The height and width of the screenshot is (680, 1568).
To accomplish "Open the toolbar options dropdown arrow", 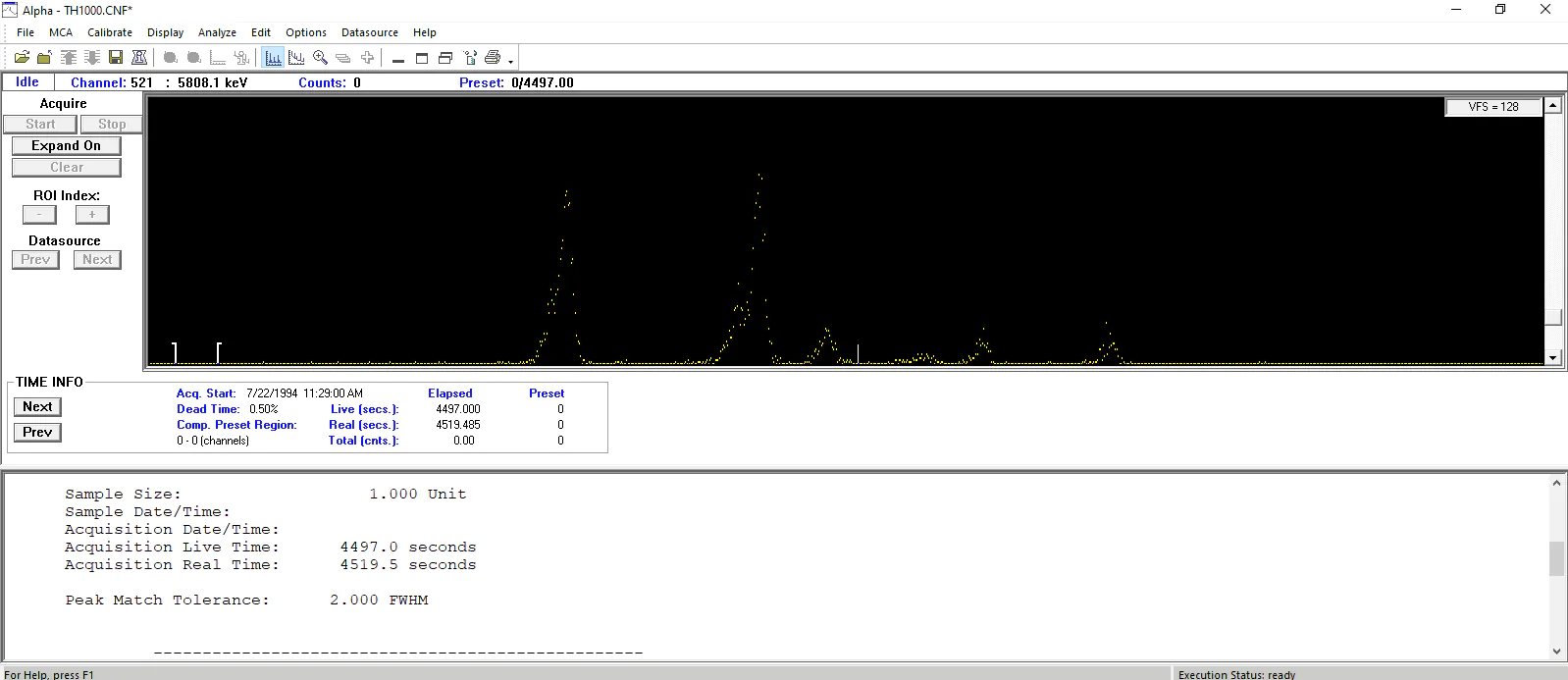I will tap(511, 61).
